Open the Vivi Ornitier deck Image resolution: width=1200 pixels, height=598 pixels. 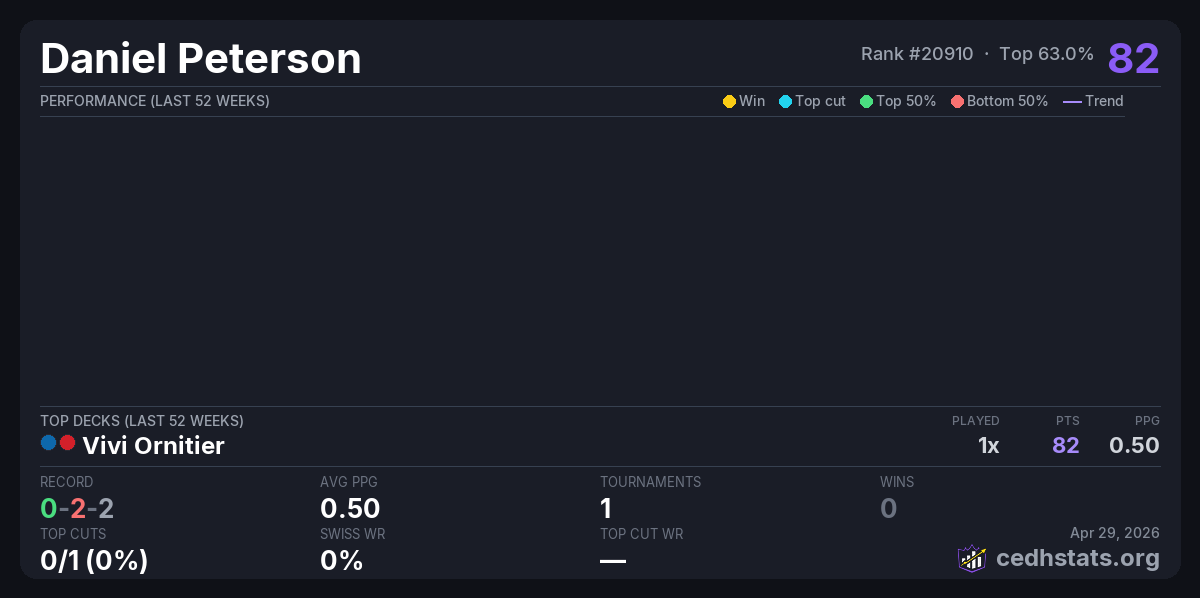(x=153, y=446)
